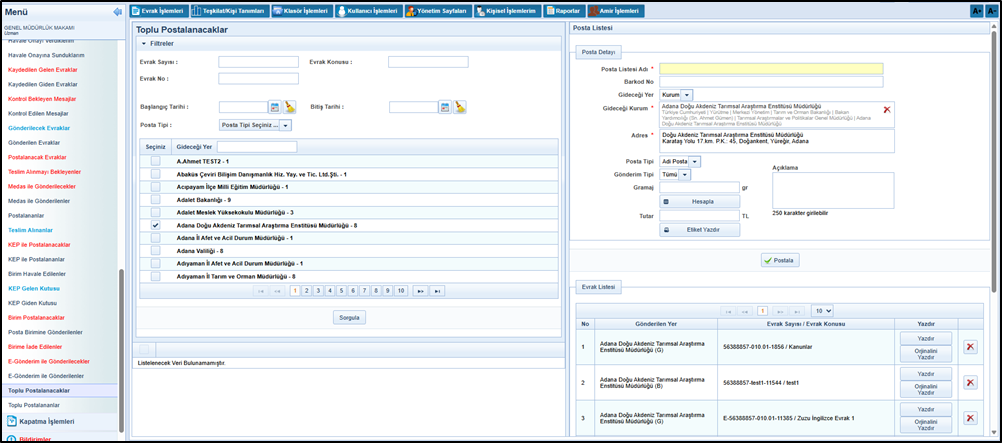The width and height of the screenshot is (1002, 443).
Task: Open the Kişisel İşlemlerim menu
Action: [x=509, y=11]
